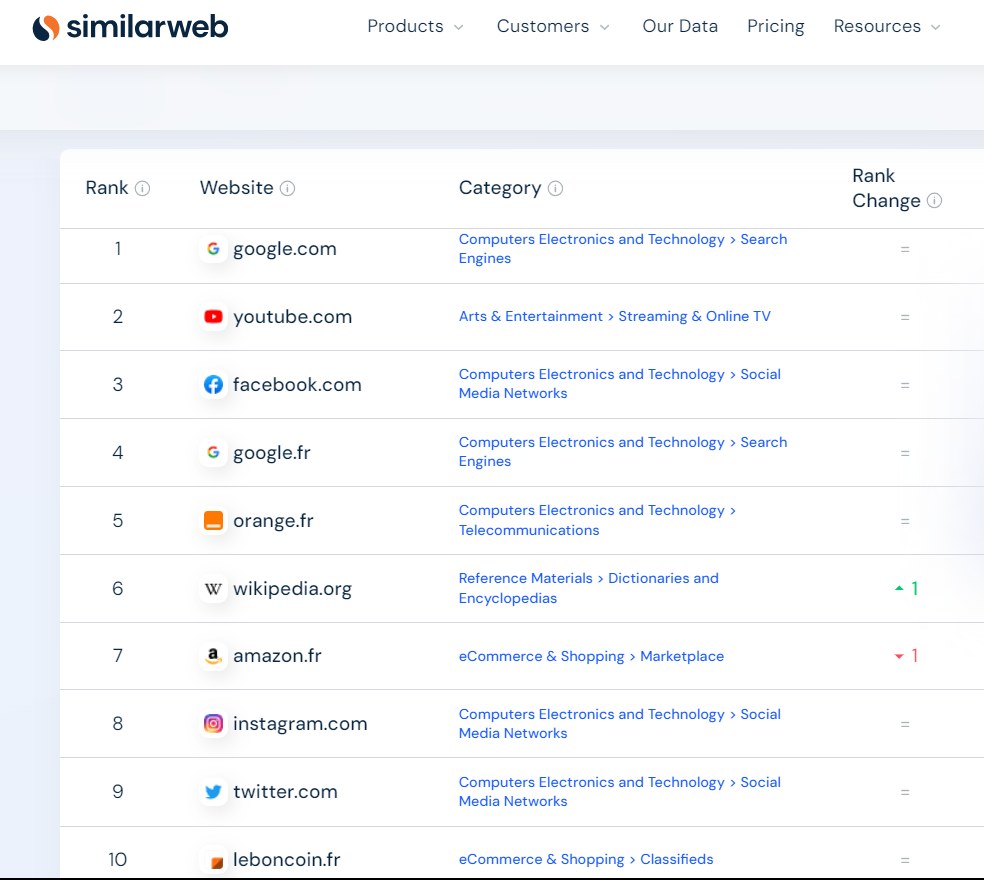Click the Instagram favicon in row 8
Image resolution: width=984 pixels, height=880 pixels.
tap(213, 724)
